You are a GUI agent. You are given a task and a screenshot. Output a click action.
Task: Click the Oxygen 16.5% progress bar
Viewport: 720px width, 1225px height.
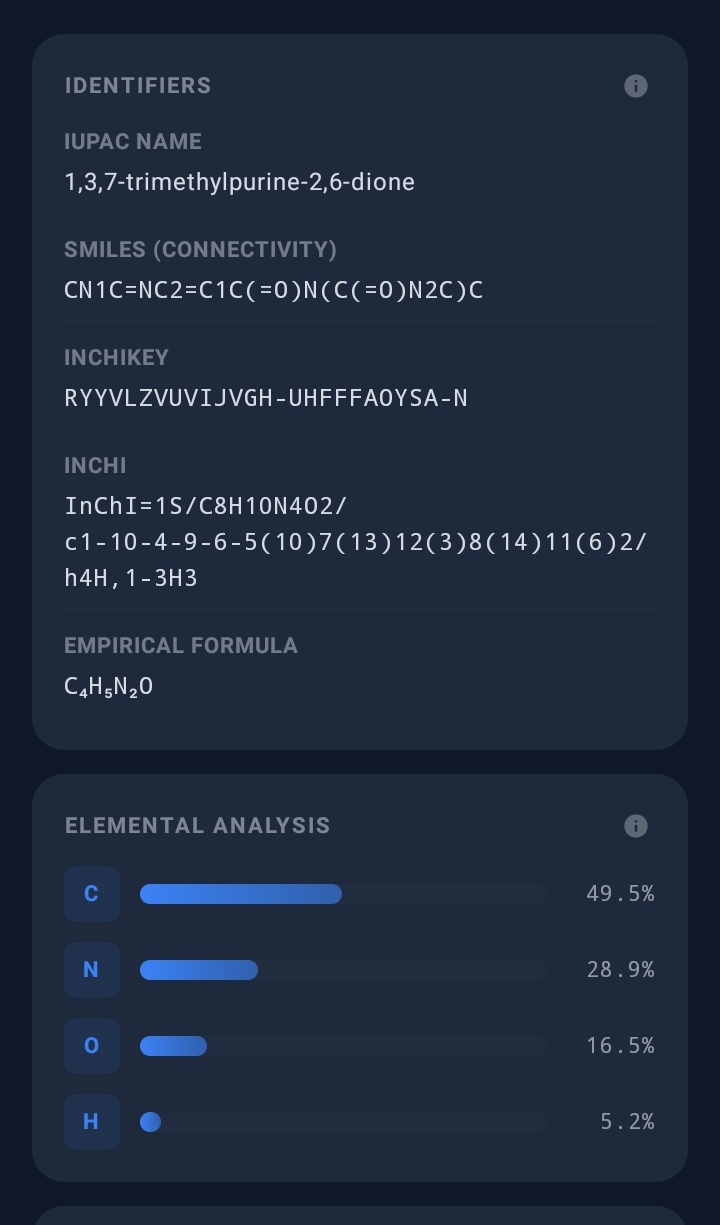(343, 1046)
